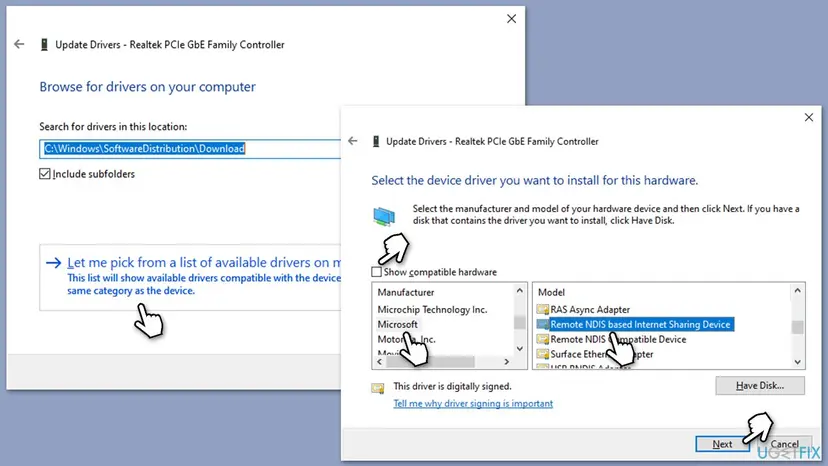Click Manufacturer list scroll up arrow
Screen dimensions: 828x466
pos(520,291)
